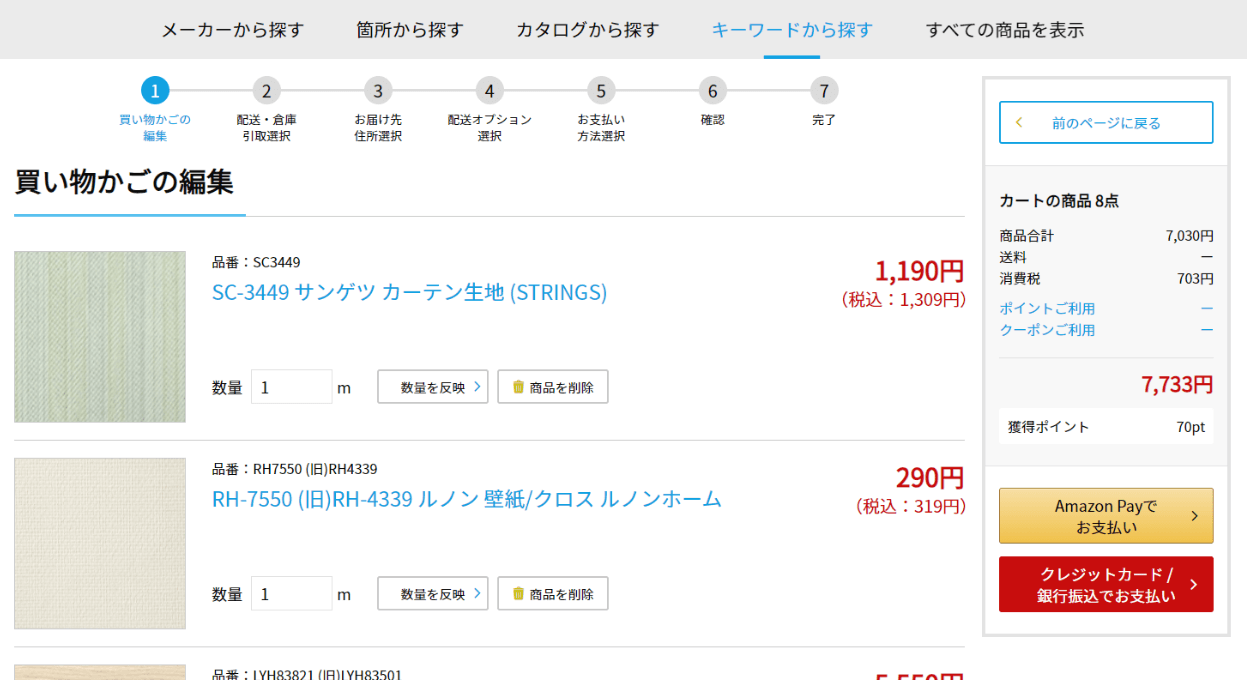
Task: Switch to カタログから探す tab
Action: [x=587, y=30]
